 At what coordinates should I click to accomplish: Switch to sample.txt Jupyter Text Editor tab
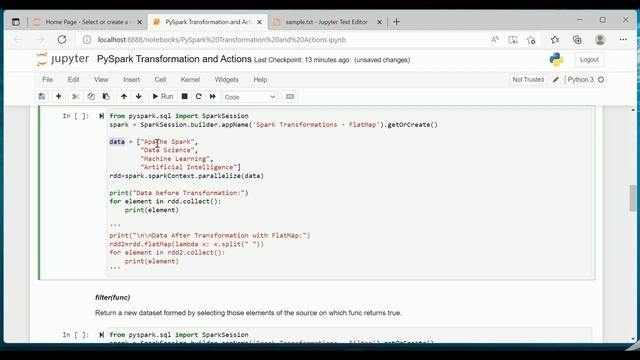(327, 22)
